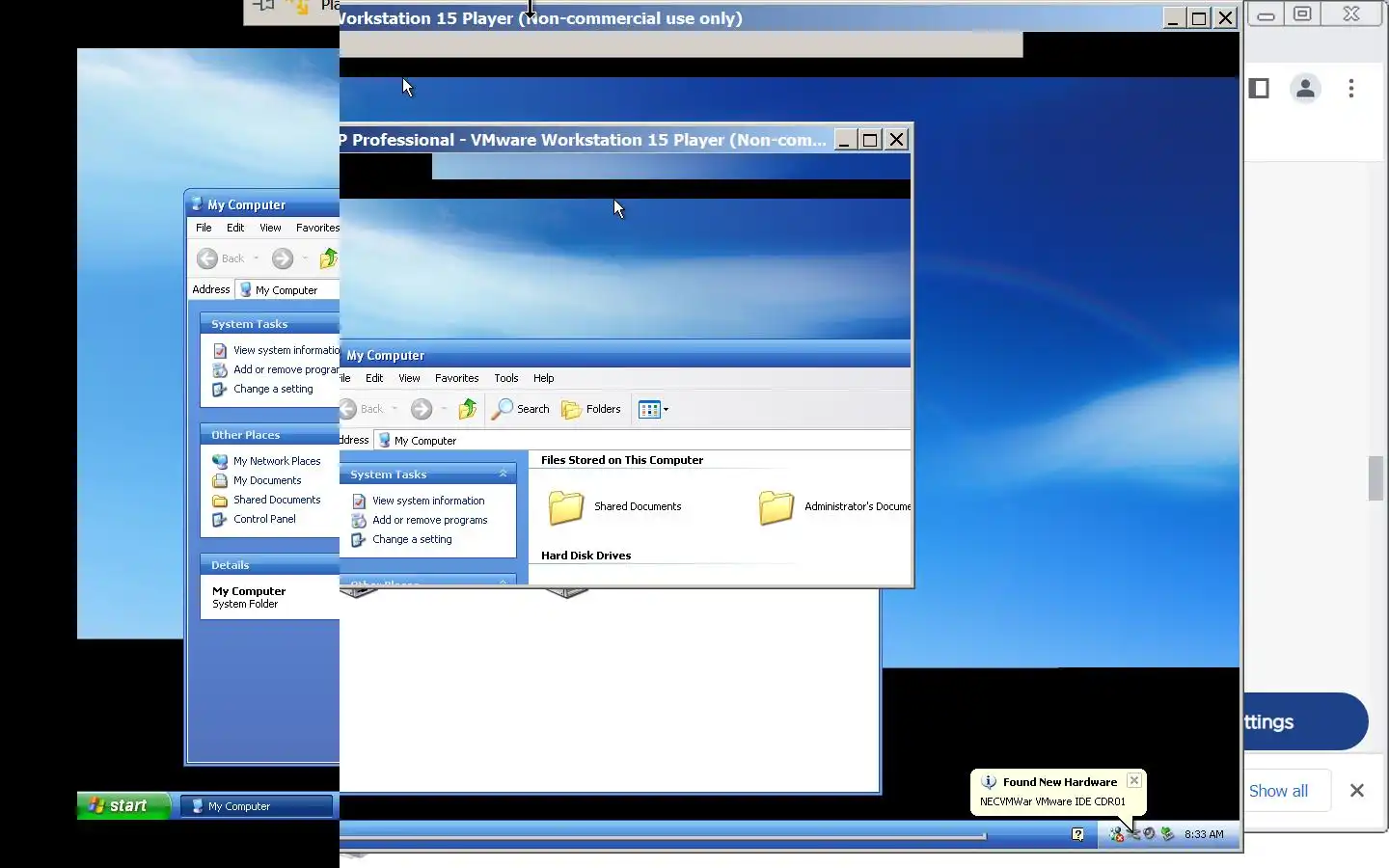
Task: Minimize the inner VMware Player window
Action: click(845, 140)
